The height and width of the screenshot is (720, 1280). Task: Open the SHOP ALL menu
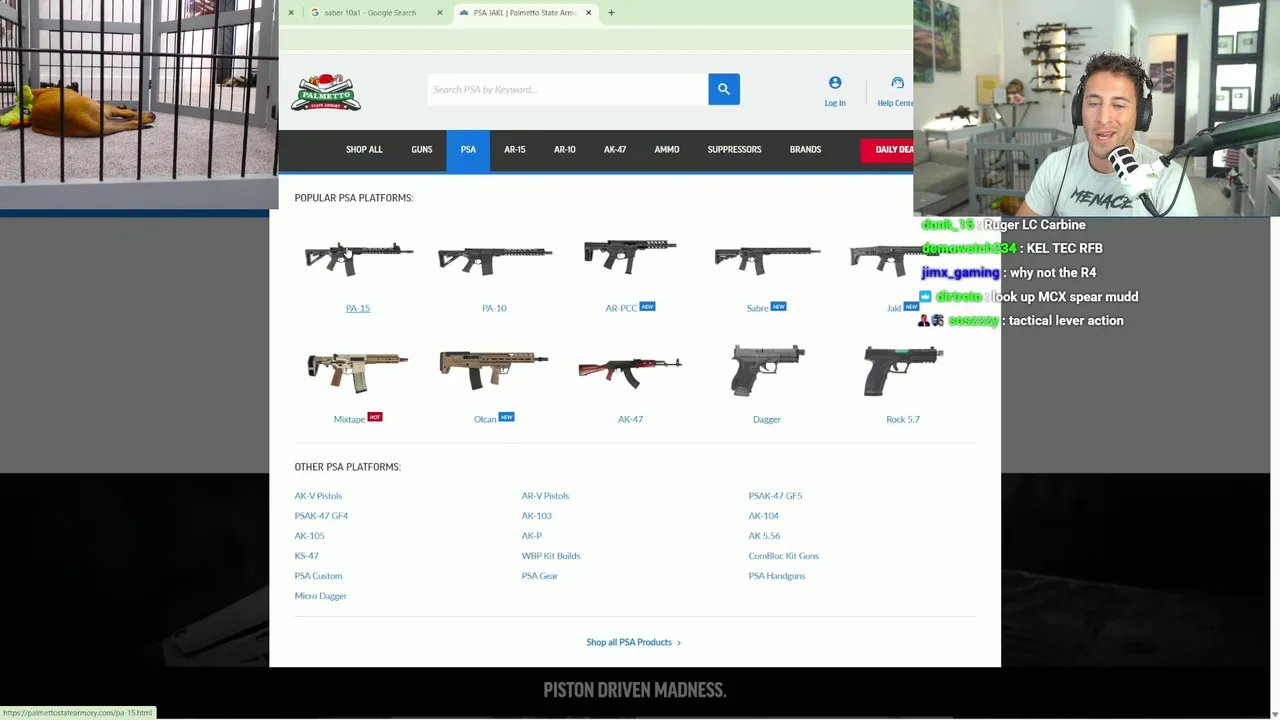click(x=364, y=149)
